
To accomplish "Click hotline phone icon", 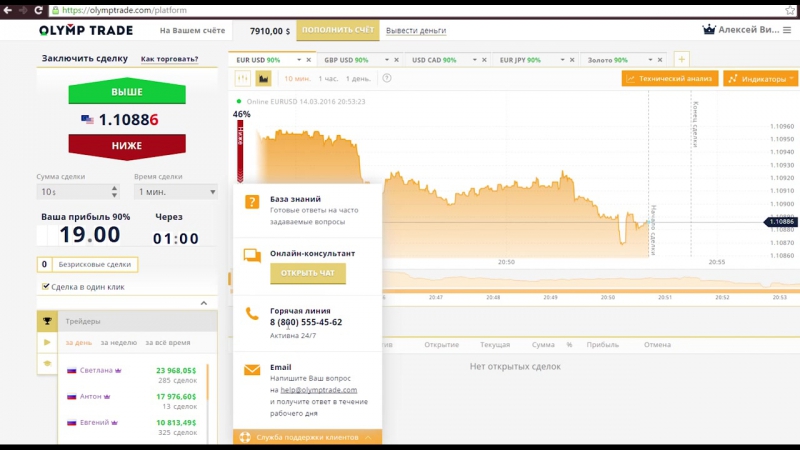I will click(x=252, y=313).
